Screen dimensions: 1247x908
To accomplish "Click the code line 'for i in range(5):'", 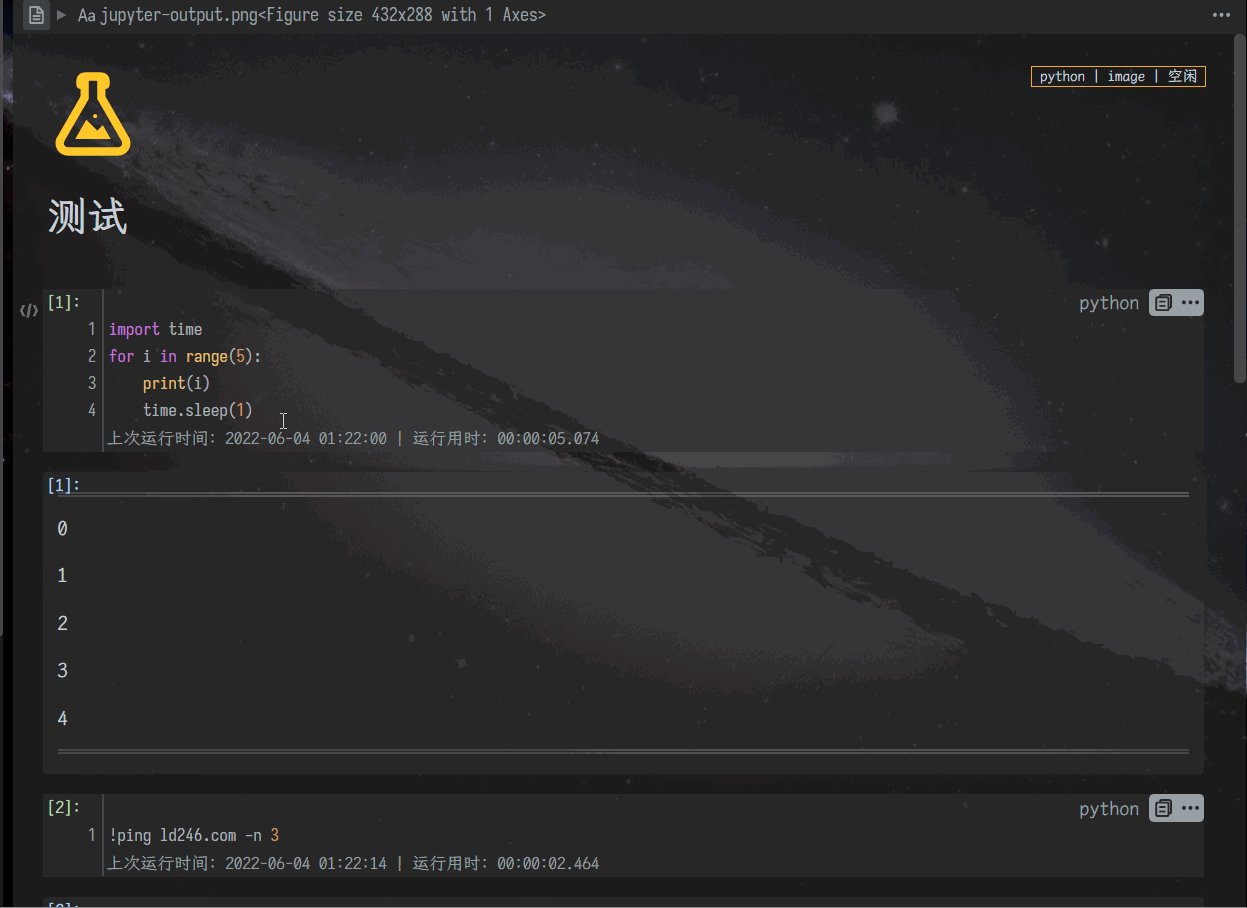I will tap(185, 356).
